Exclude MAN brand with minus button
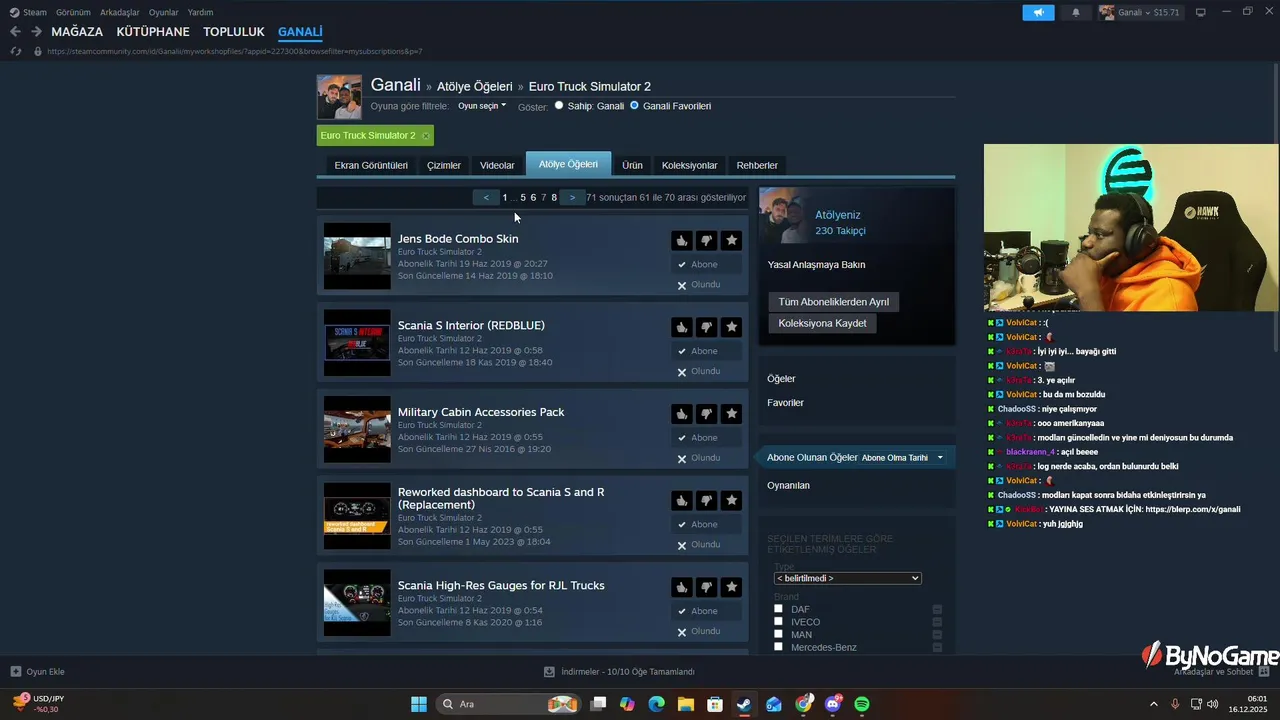 (x=937, y=635)
